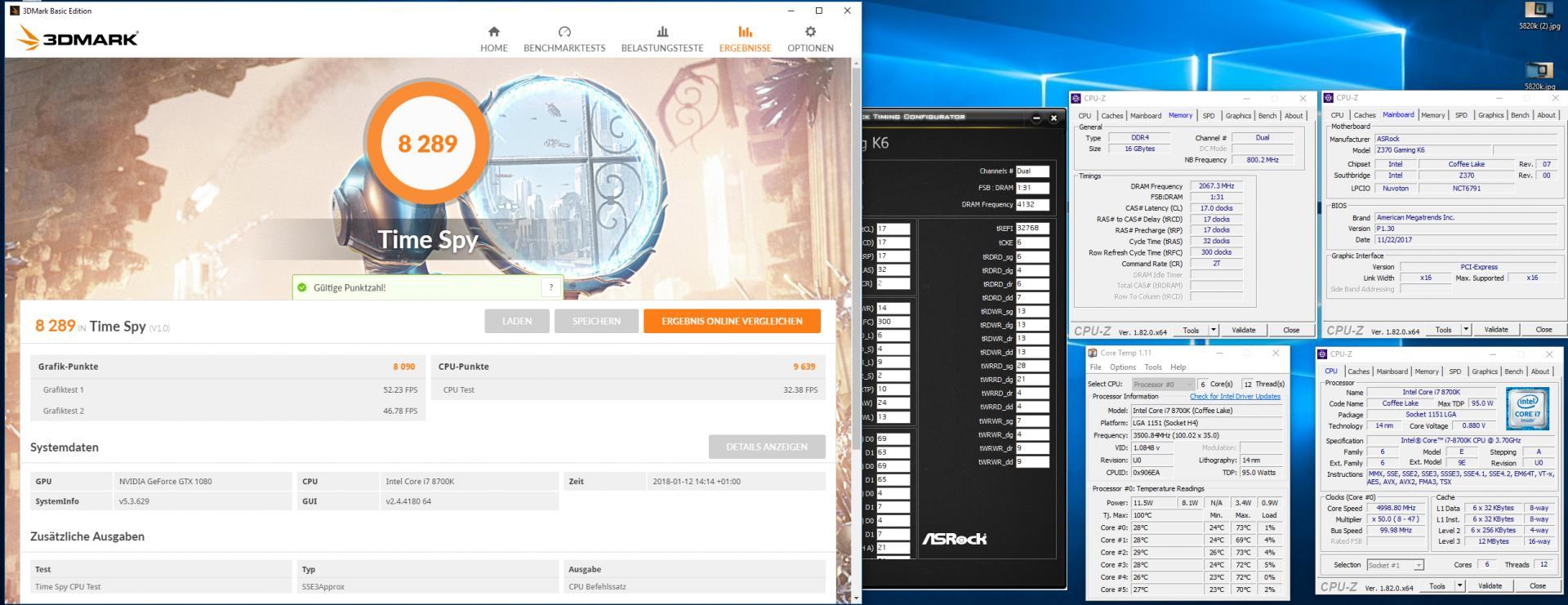Click Speichern button
The height and width of the screenshot is (605, 1568).
coord(596,321)
